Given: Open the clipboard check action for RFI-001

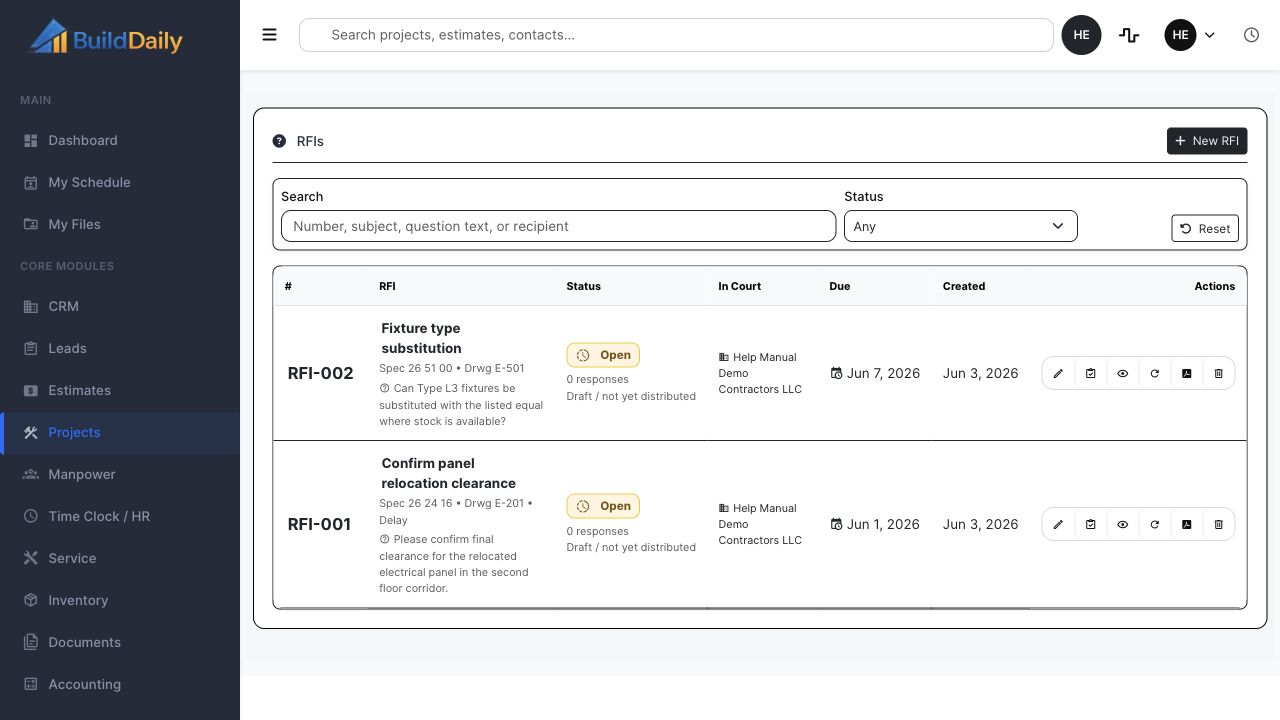Looking at the screenshot, I should click(1090, 524).
